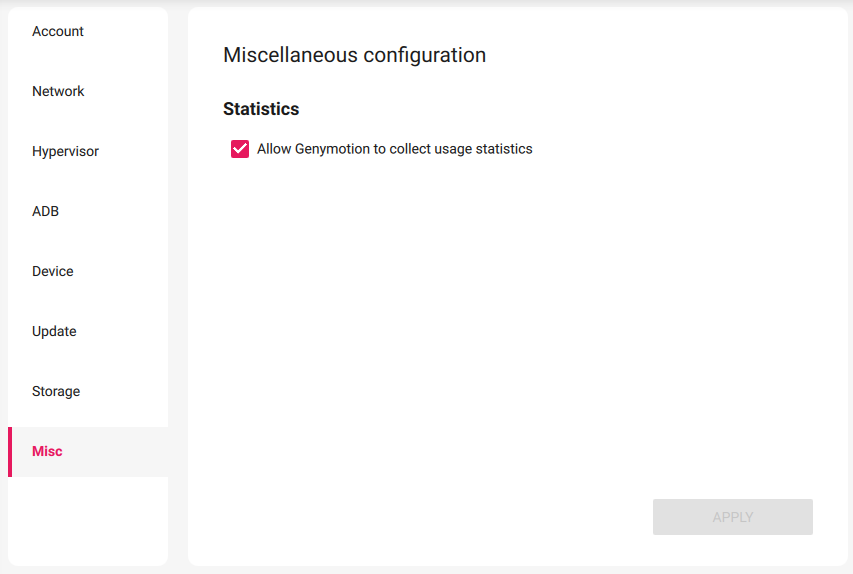Go to the ADB settings
The image size is (853, 574).
click(45, 212)
